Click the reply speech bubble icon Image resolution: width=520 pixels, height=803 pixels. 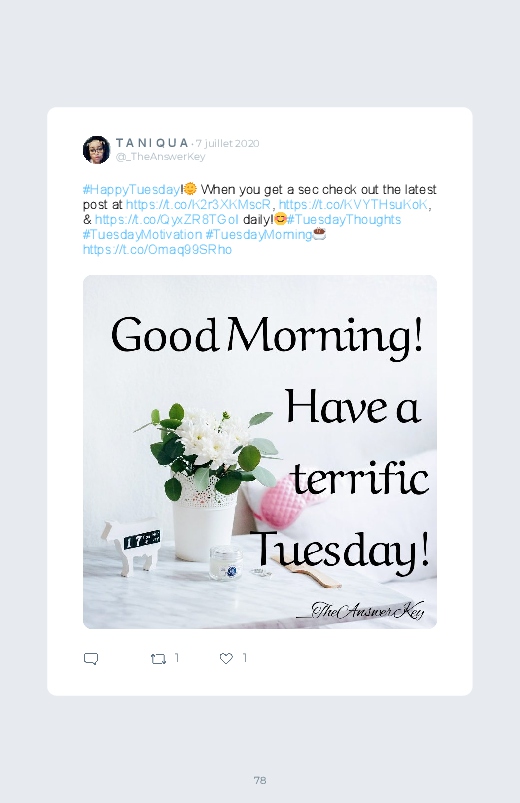[x=91, y=659]
